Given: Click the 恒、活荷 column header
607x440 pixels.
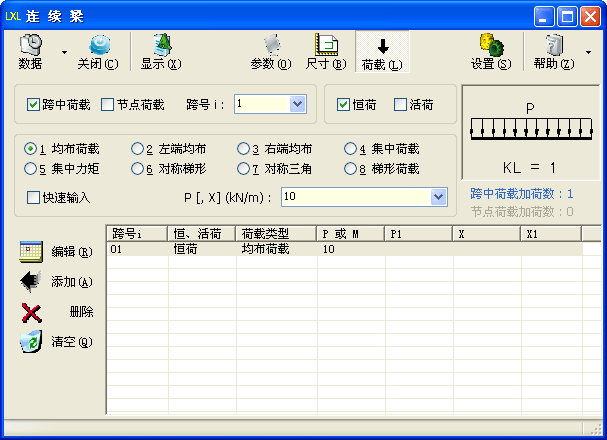Looking at the screenshot, I should 202,234.
